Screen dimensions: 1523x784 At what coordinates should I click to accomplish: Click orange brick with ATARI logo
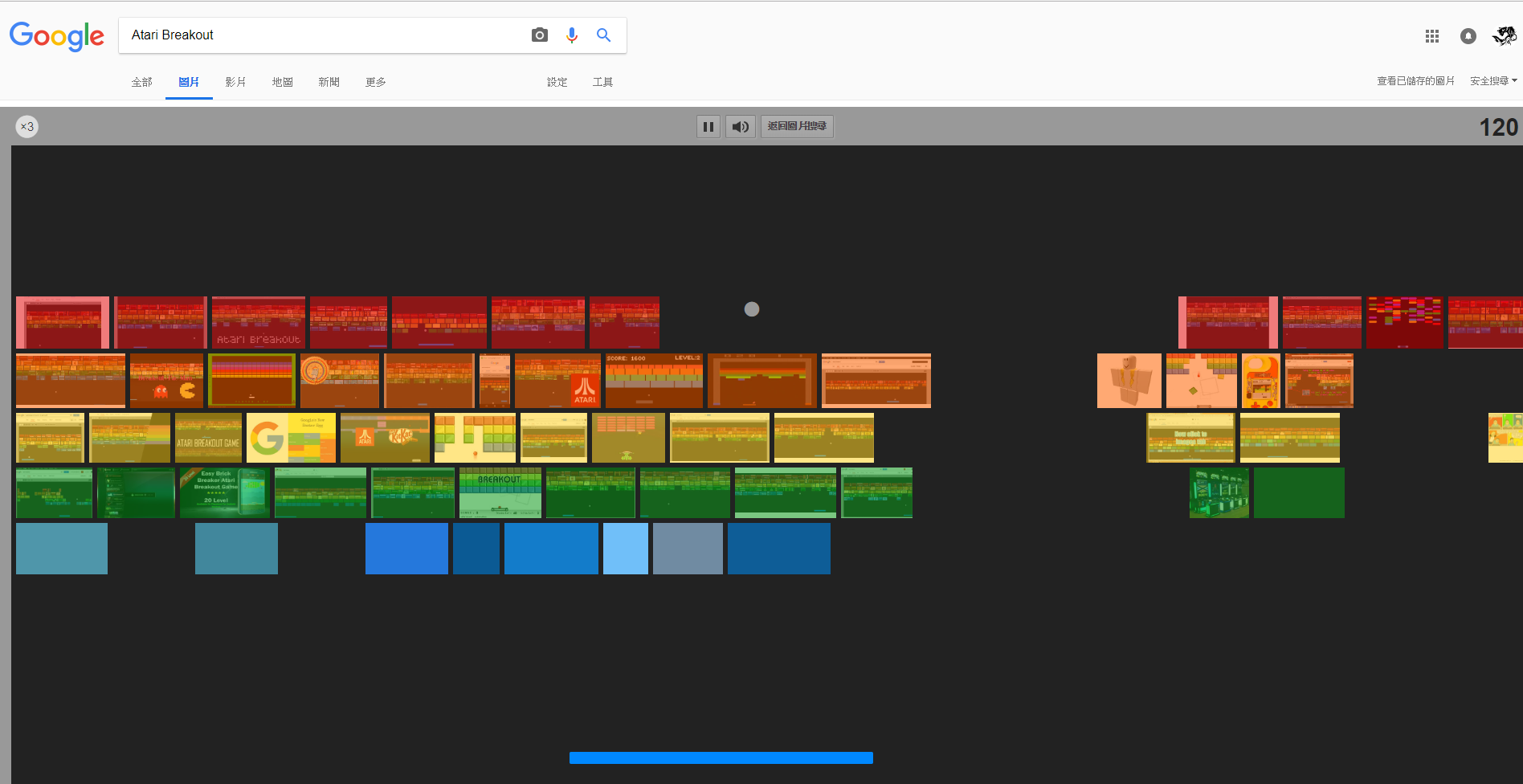coord(557,381)
